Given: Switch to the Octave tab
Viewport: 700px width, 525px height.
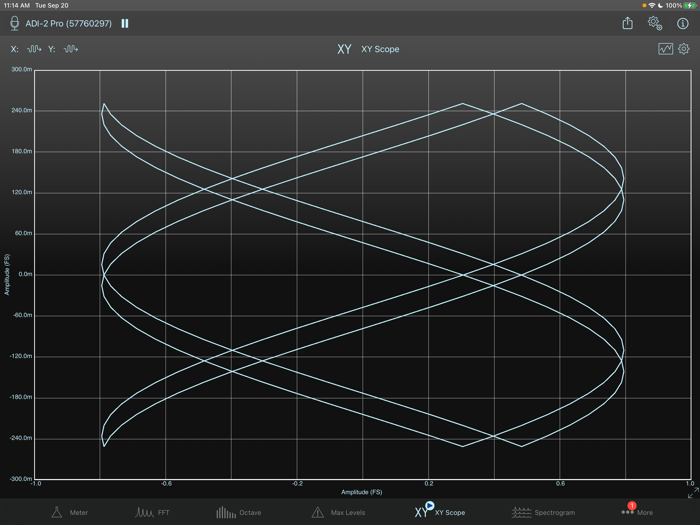Looking at the screenshot, I should tap(239, 512).
